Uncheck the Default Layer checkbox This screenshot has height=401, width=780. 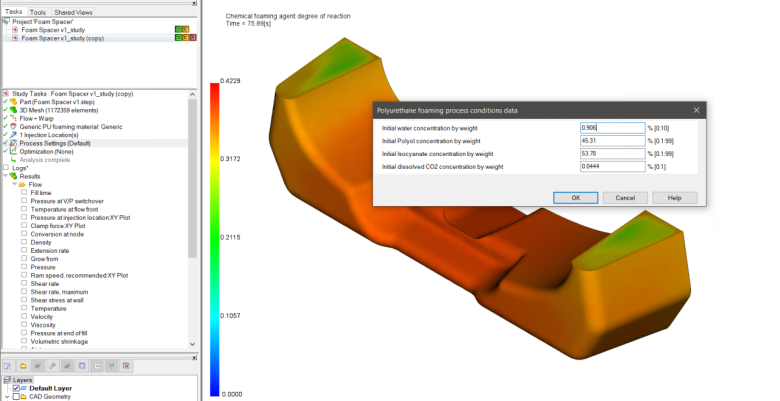click(16, 388)
